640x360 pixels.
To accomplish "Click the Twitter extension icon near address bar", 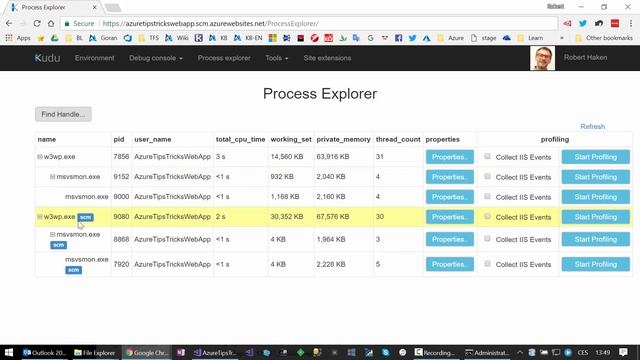I will coord(583,24).
